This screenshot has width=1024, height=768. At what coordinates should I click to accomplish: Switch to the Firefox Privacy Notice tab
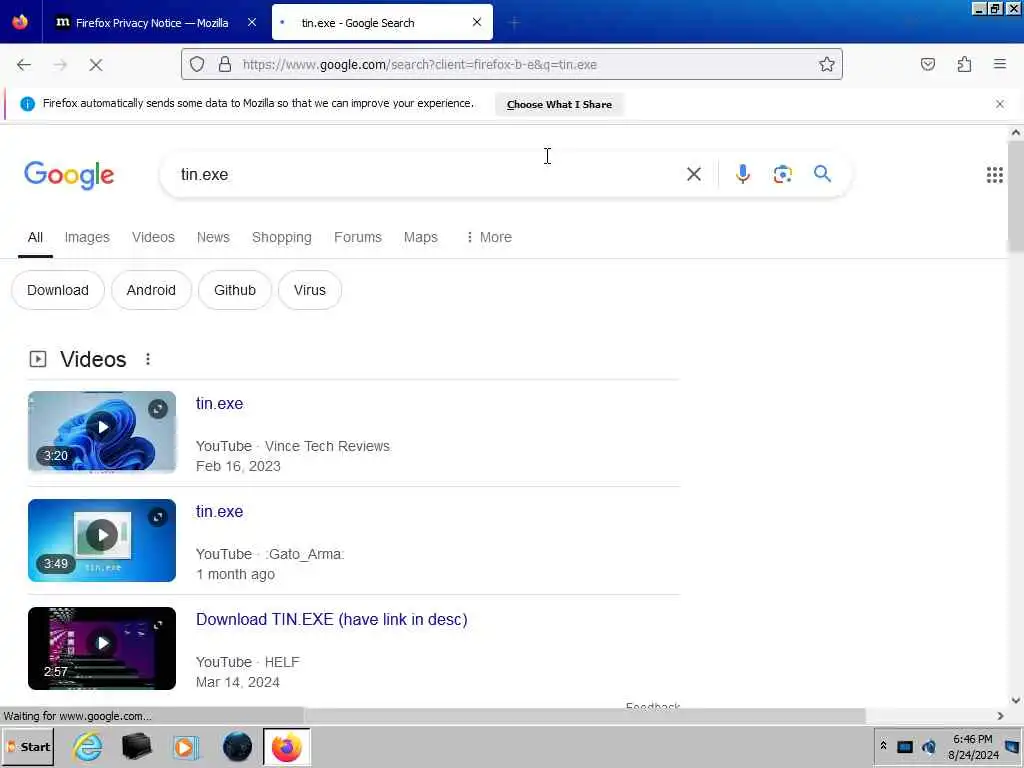pos(152,23)
